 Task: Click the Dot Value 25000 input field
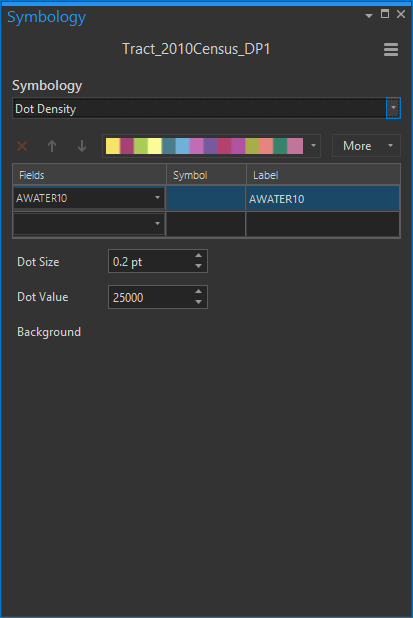pyautogui.click(x=151, y=297)
